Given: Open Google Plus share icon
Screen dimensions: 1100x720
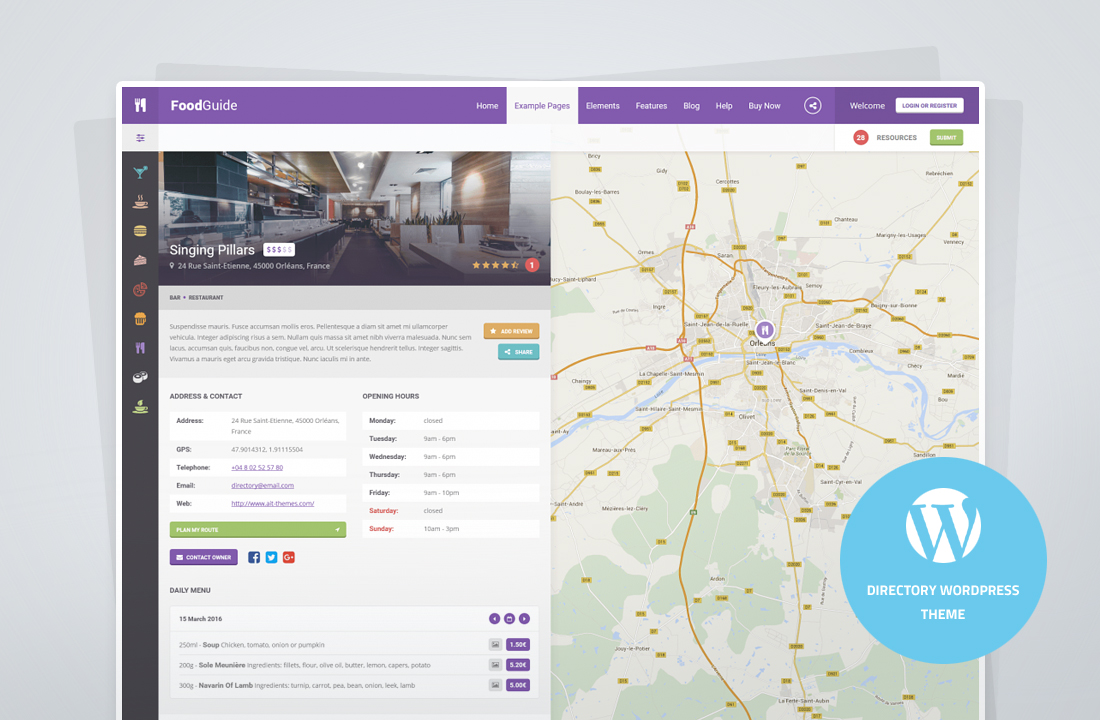Looking at the screenshot, I should (x=289, y=557).
